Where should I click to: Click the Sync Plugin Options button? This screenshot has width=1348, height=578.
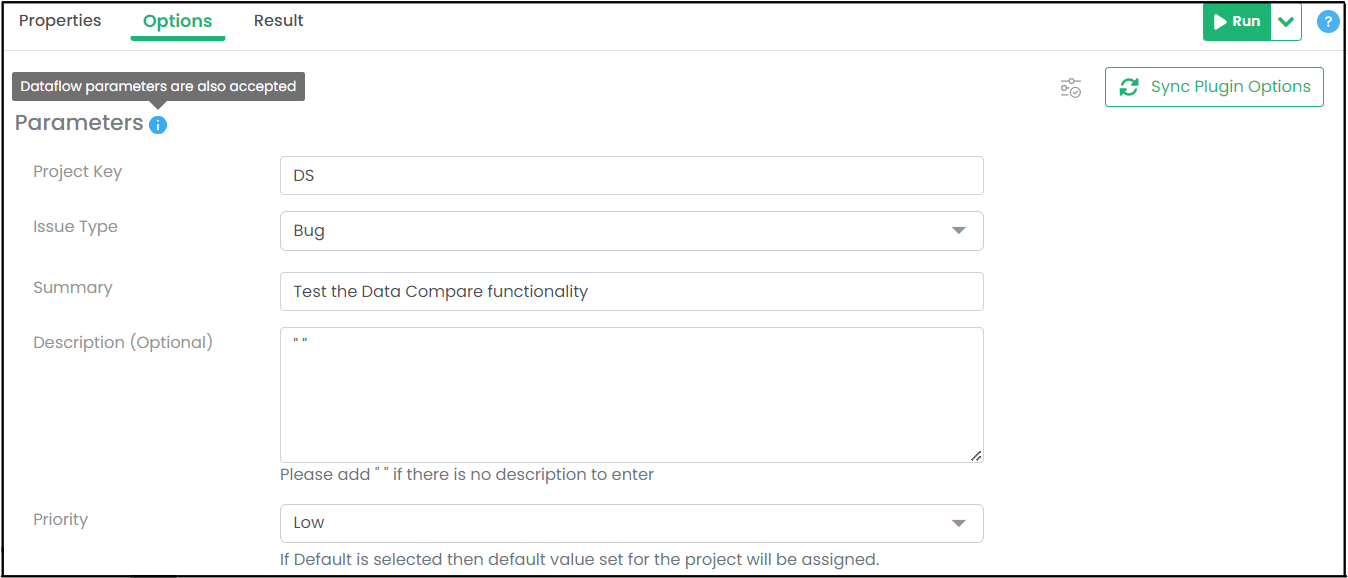click(x=1214, y=87)
